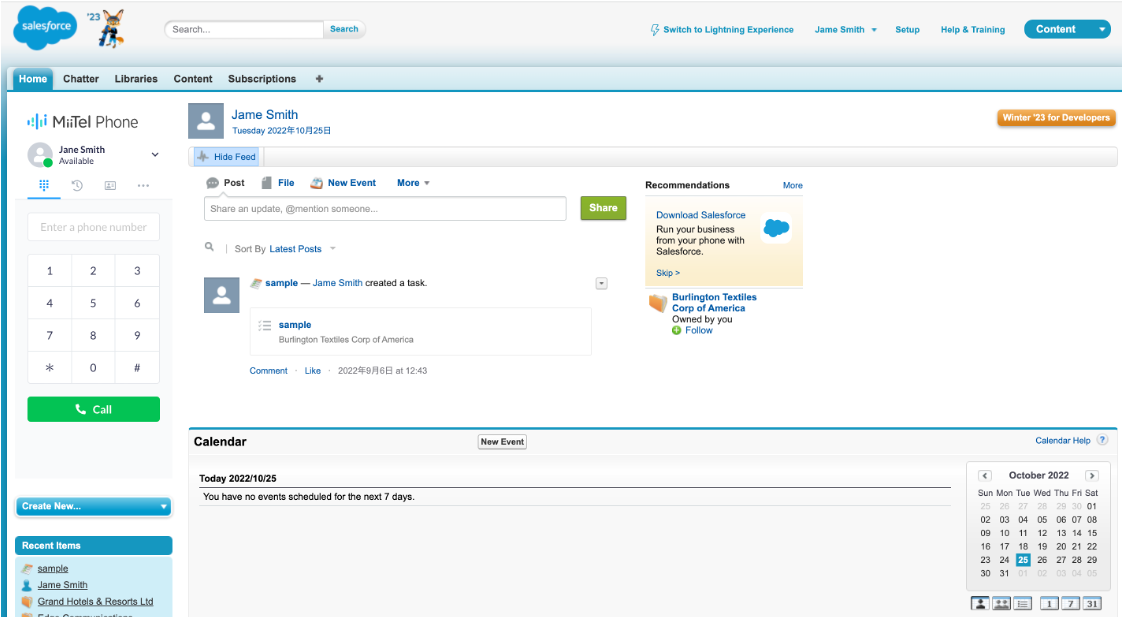Viewport: 1122px width, 618px height.
Task: Open the MiiTel dial pad tab icon
Action: click(44, 185)
